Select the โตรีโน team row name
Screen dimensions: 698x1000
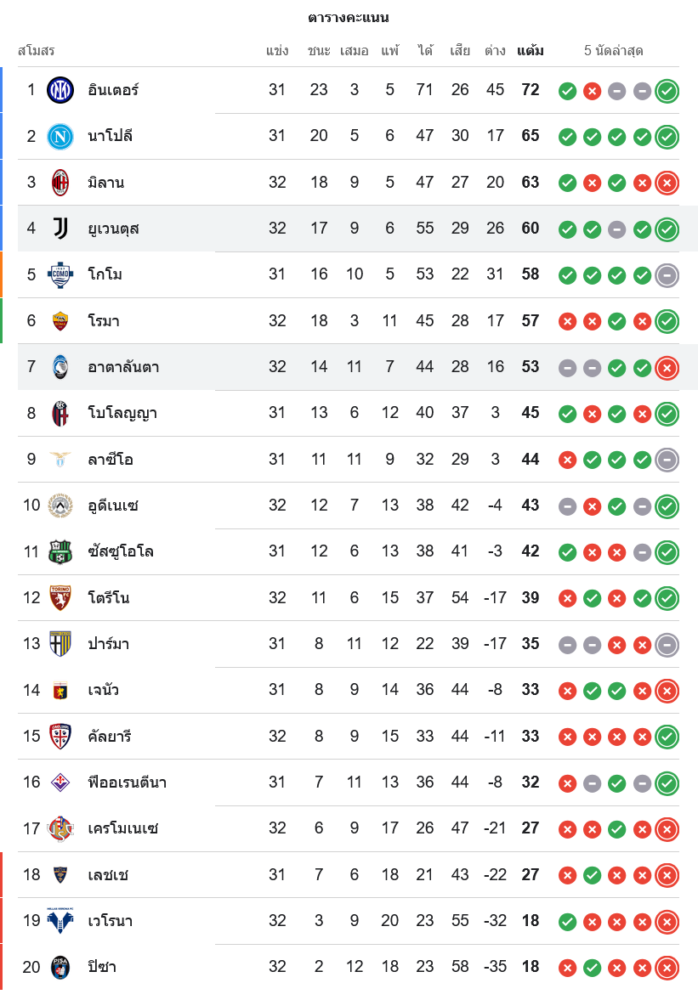pos(108,598)
